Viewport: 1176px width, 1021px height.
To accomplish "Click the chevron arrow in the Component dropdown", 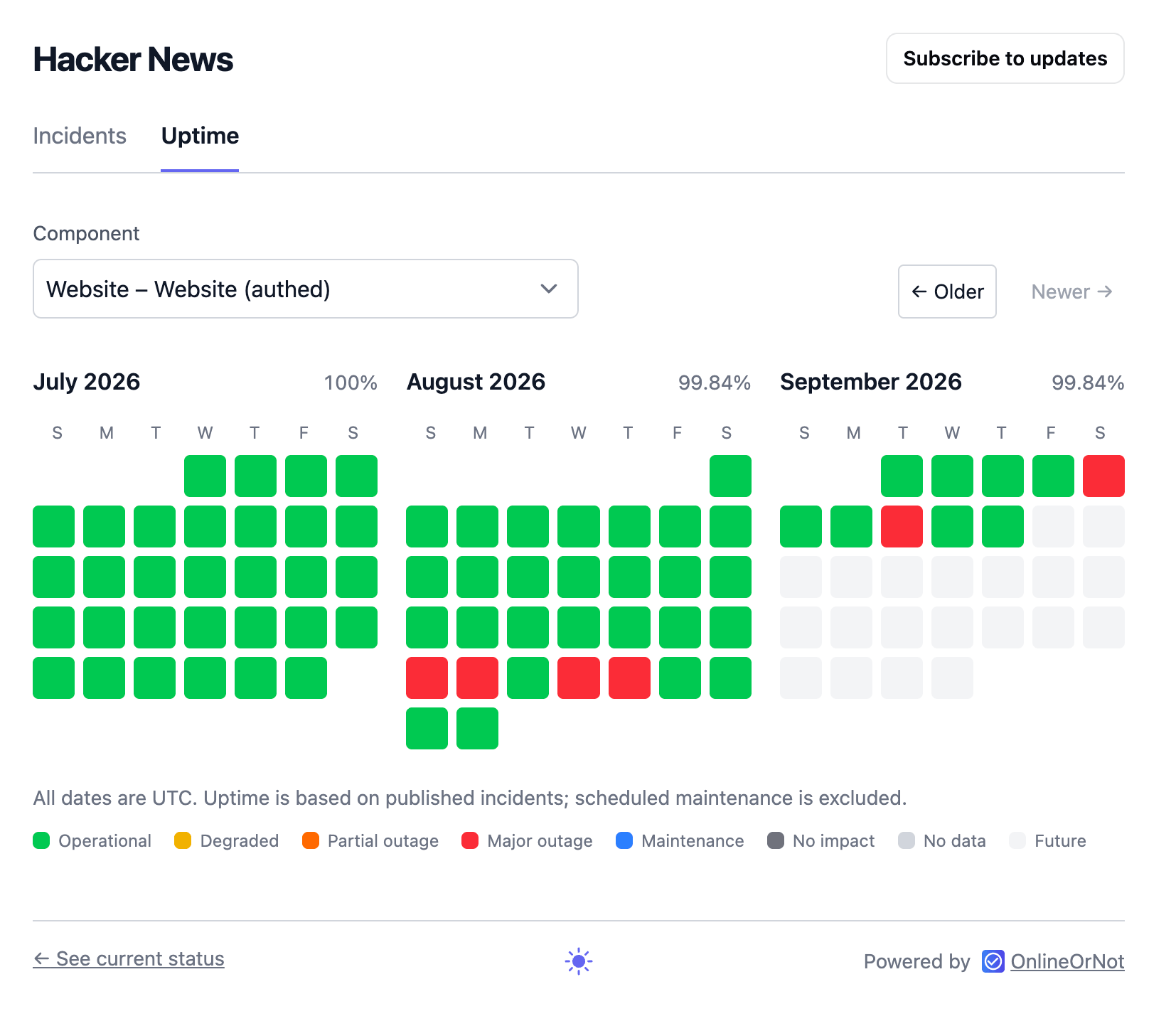I will (x=548, y=289).
